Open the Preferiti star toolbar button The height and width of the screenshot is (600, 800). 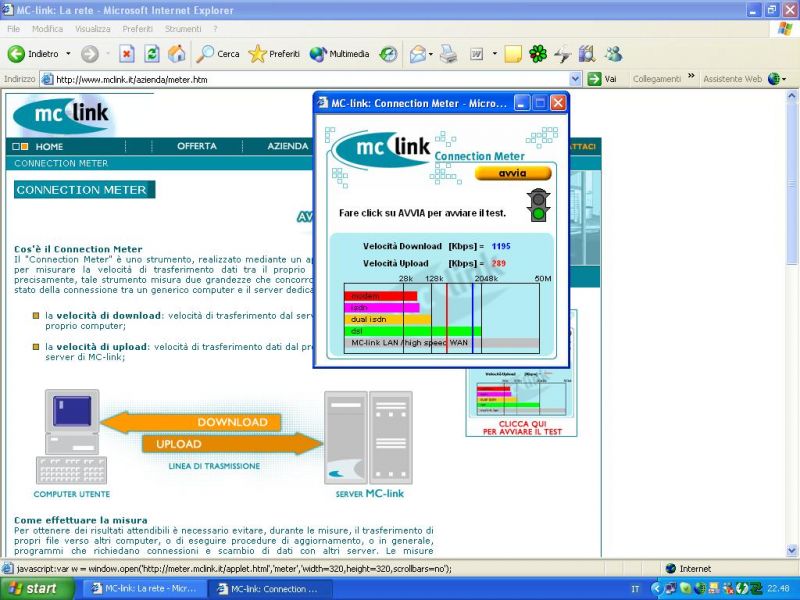pyautogui.click(x=274, y=54)
